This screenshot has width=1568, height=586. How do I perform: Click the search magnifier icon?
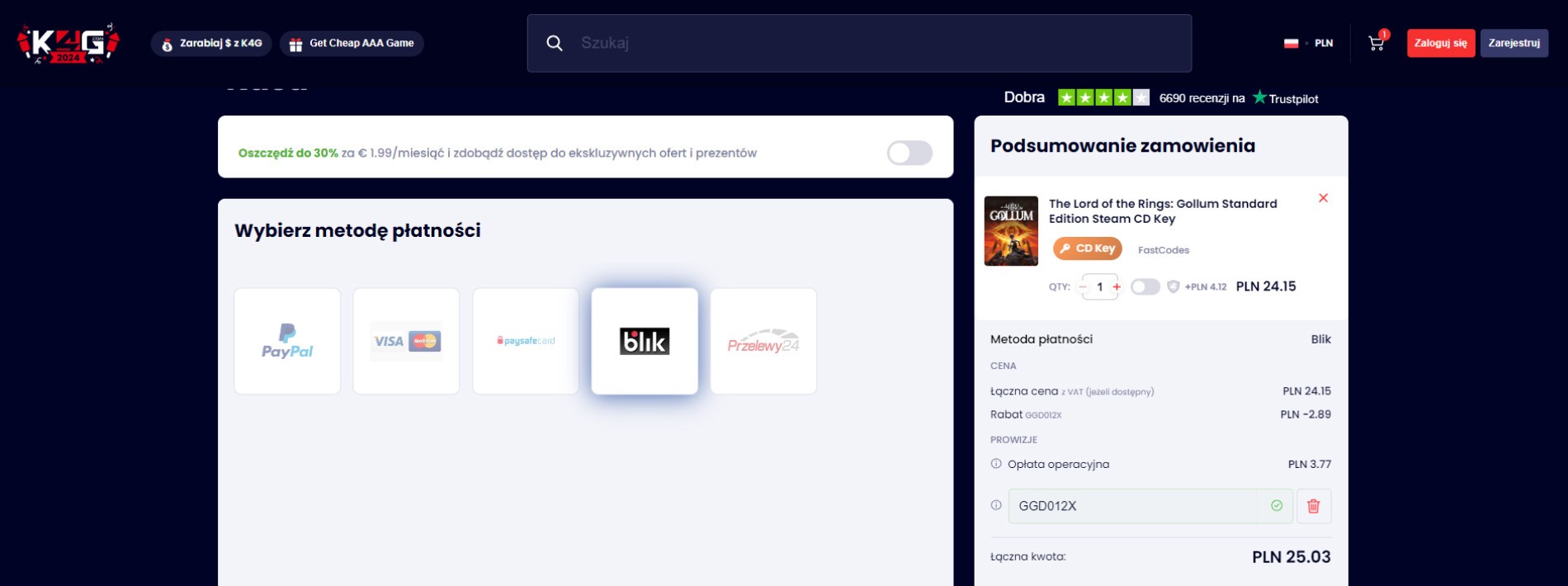tap(555, 43)
